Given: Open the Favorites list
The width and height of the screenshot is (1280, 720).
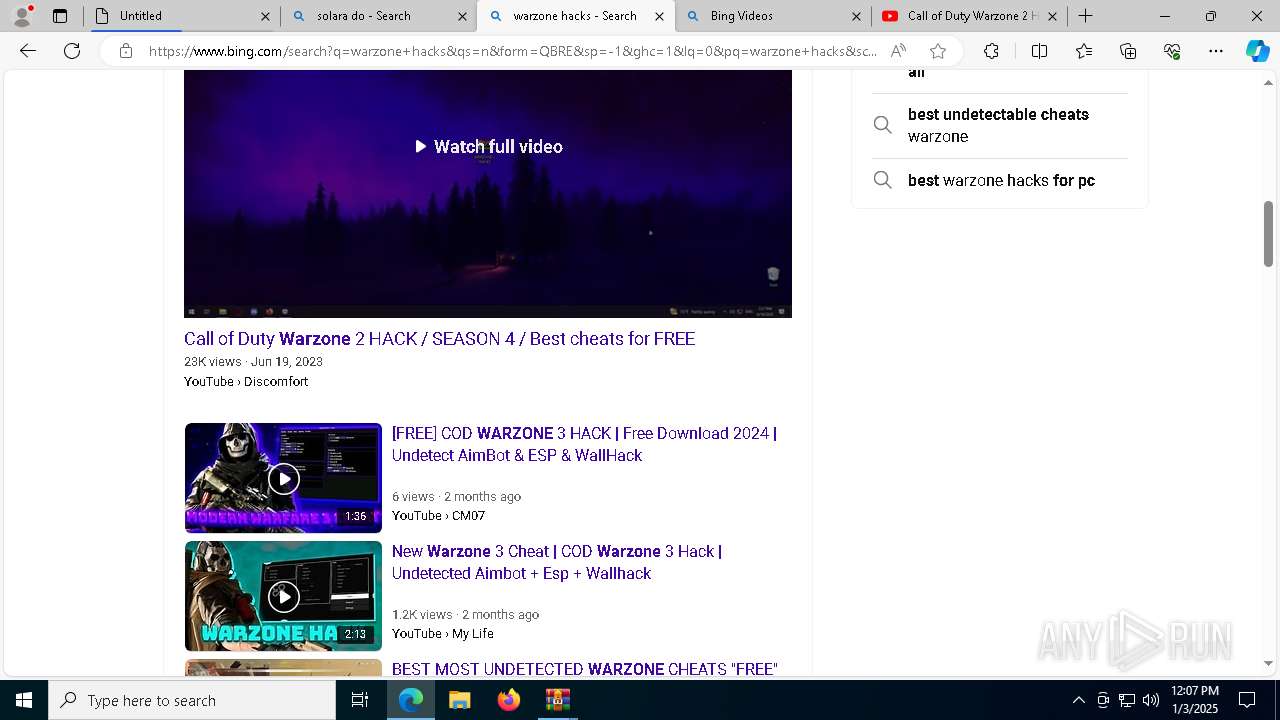Looking at the screenshot, I should click(x=1084, y=51).
